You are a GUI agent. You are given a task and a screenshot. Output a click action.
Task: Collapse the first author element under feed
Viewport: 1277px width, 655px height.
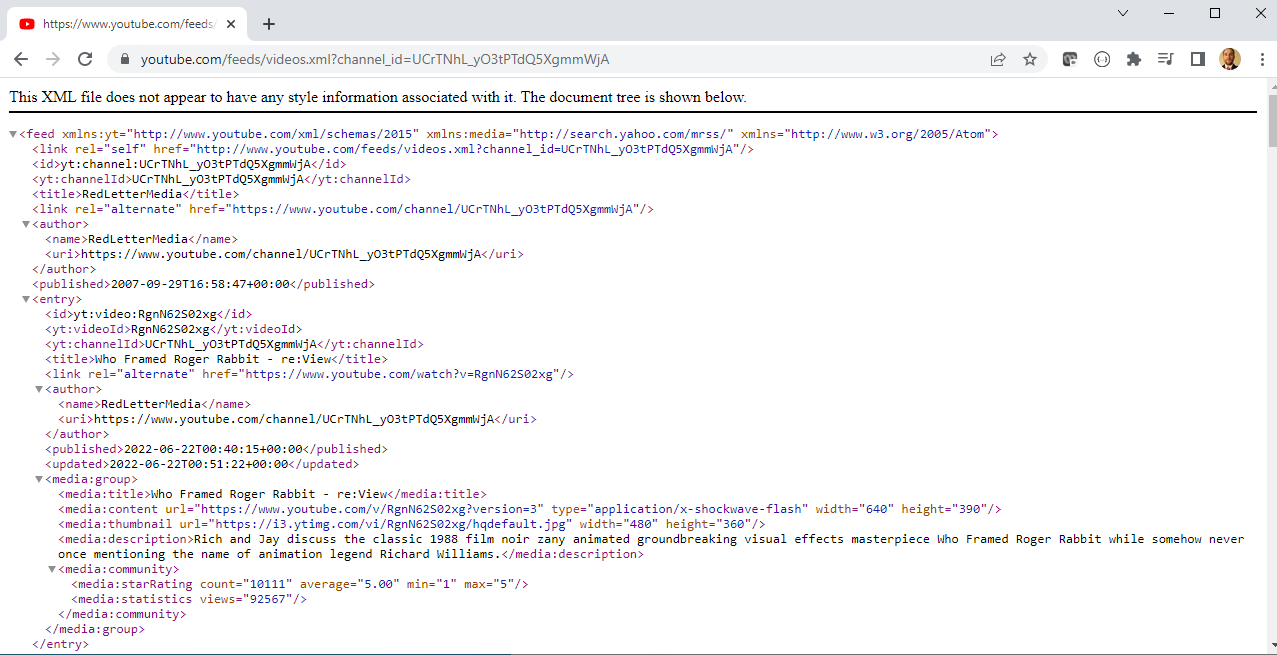tap(26, 224)
